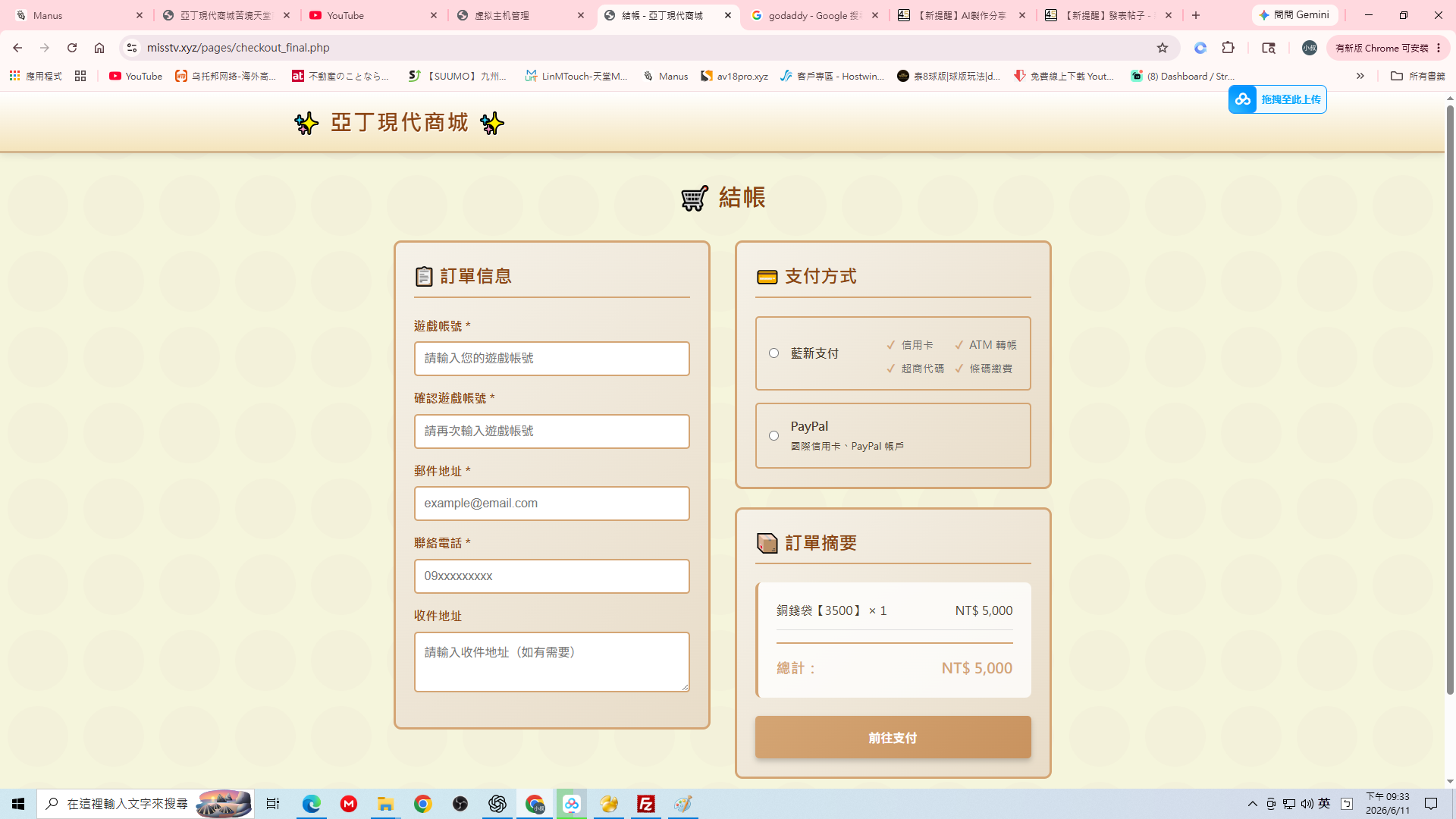The width and height of the screenshot is (1456, 819).
Task: Open the 客戶專區 - Hostwin bookmark
Action: click(833, 76)
